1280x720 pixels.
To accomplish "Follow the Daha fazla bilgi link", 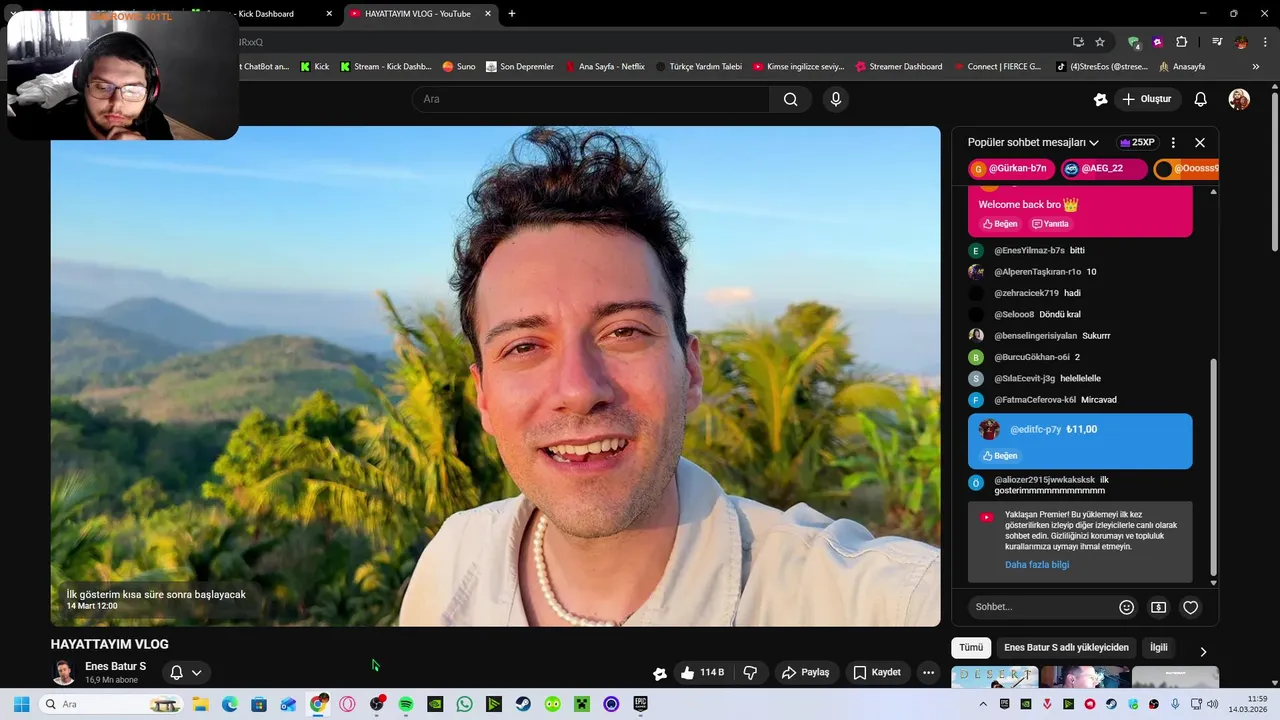I will tap(1037, 565).
